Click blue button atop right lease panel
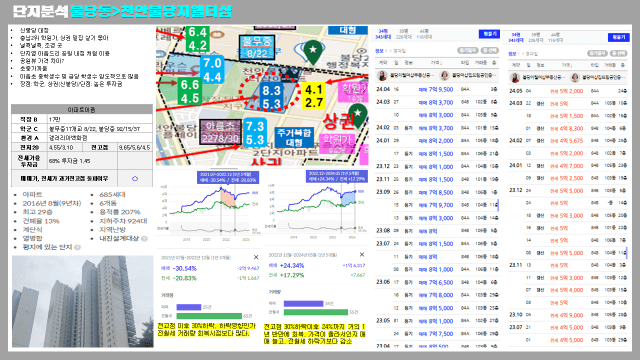The height and width of the screenshot is (360, 640). click(x=618, y=37)
